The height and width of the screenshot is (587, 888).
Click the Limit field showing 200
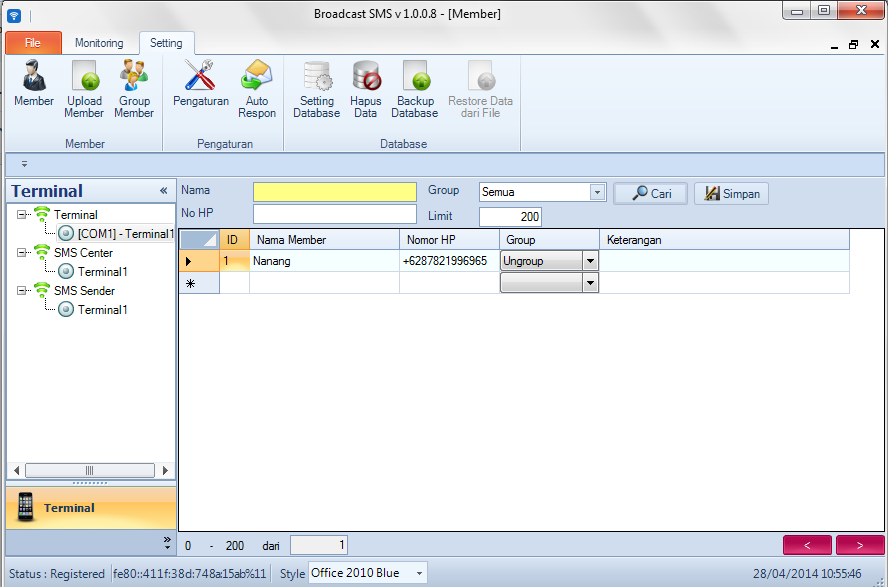(x=510, y=217)
